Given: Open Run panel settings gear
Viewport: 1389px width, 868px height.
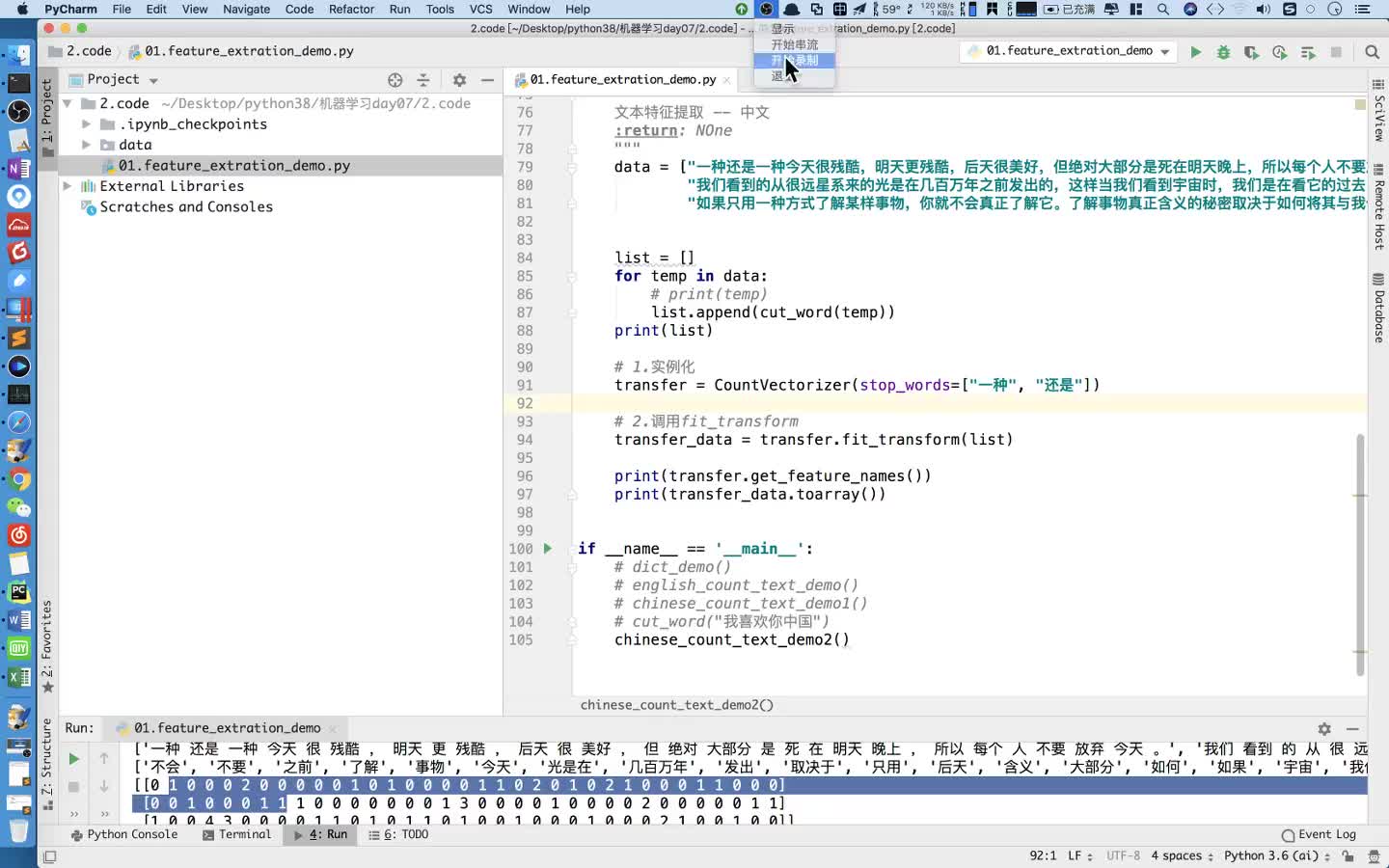Looking at the screenshot, I should [x=1324, y=729].
